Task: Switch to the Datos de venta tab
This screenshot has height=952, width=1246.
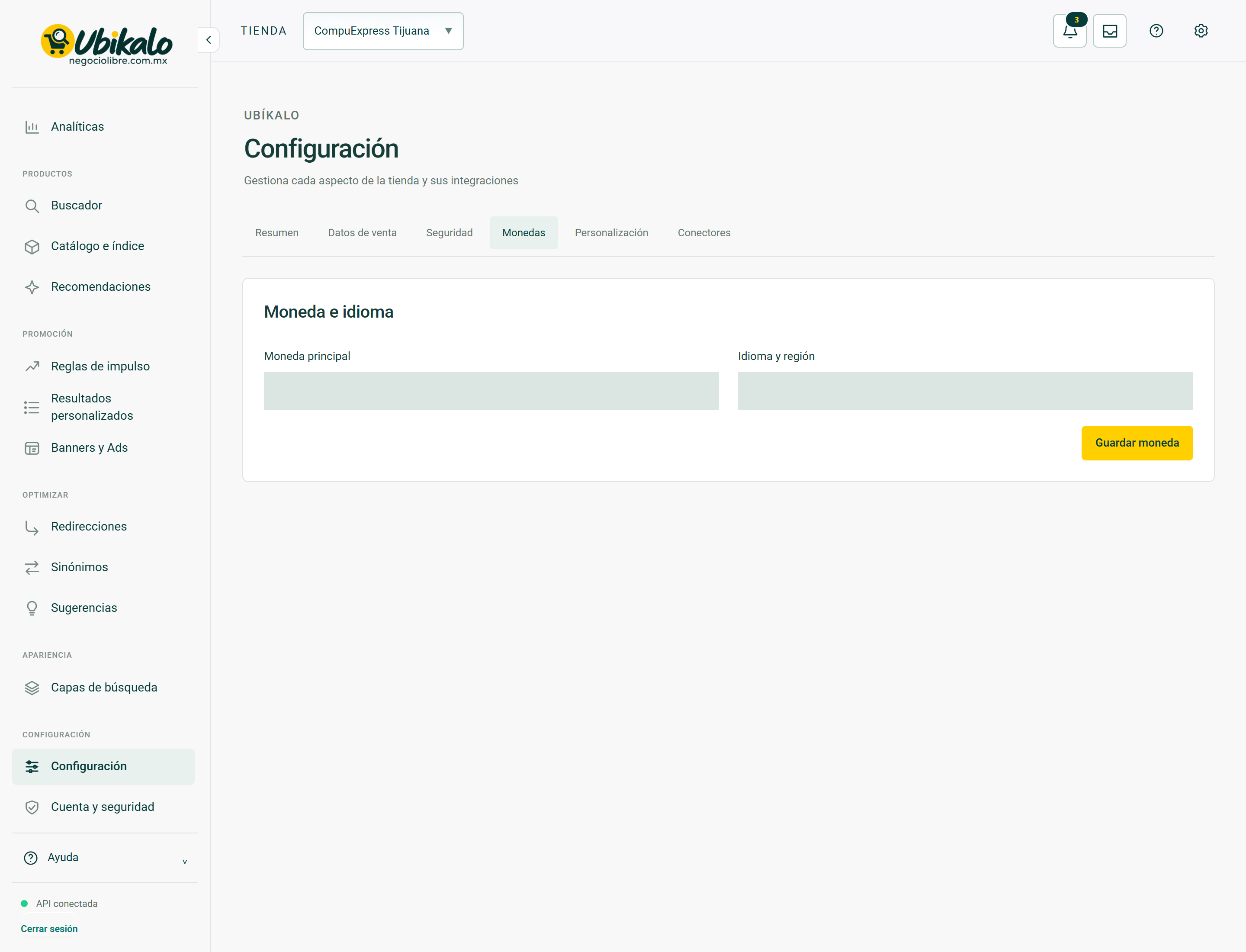Action: (362, 233)
